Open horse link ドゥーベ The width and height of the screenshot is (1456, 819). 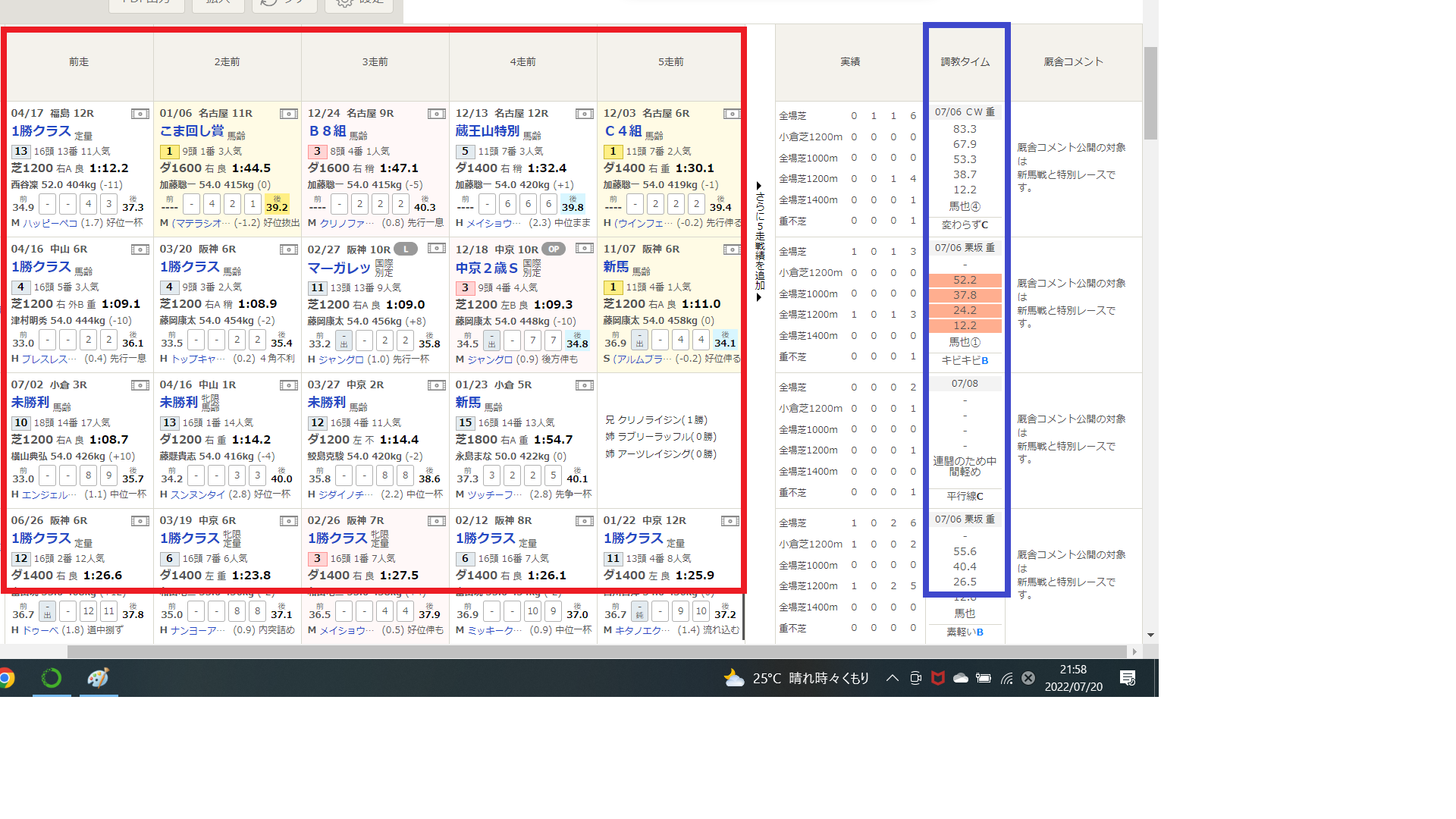(x=40, y=630)
